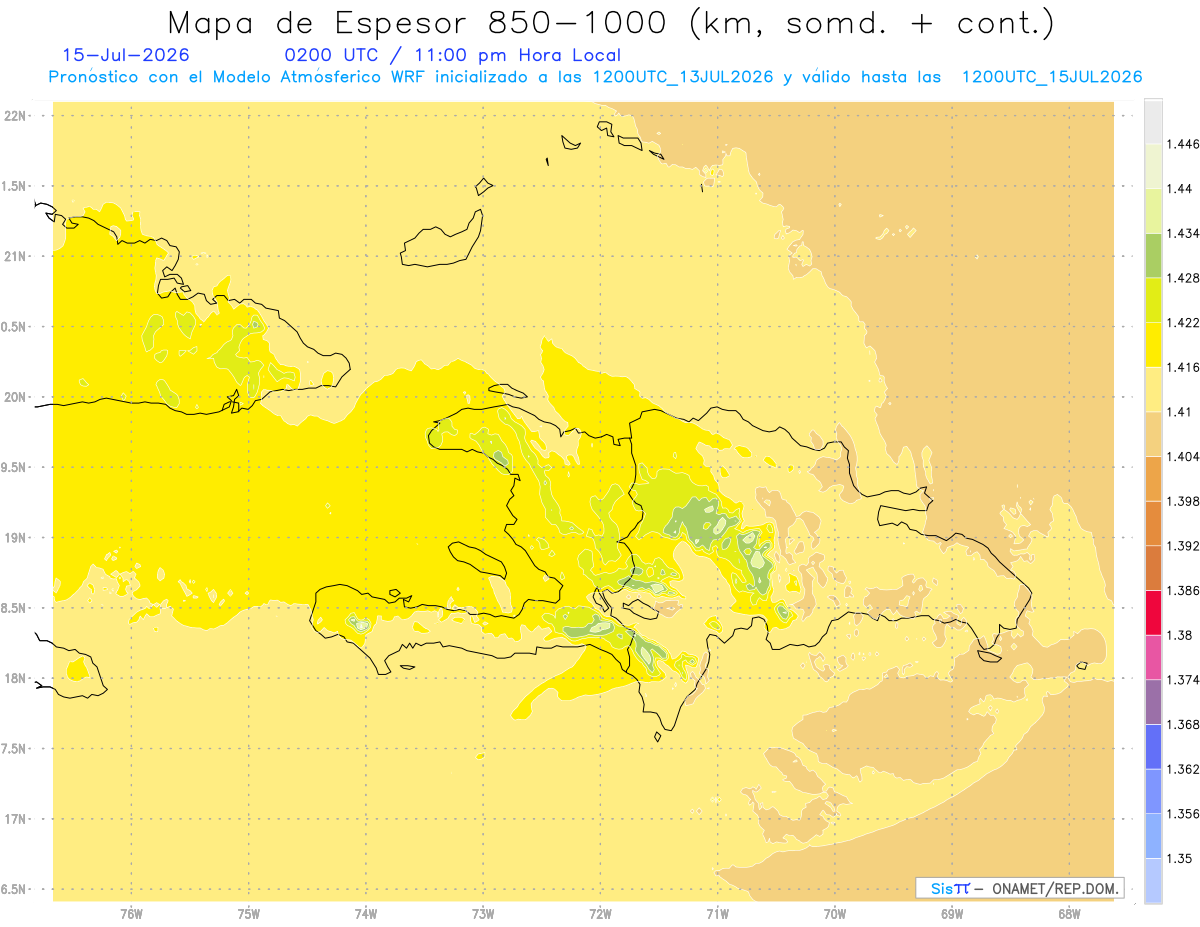This screenshot has width=1200, height=927.
Task: Click the 72W longitude axis label
Action: [x=600, y=913]
